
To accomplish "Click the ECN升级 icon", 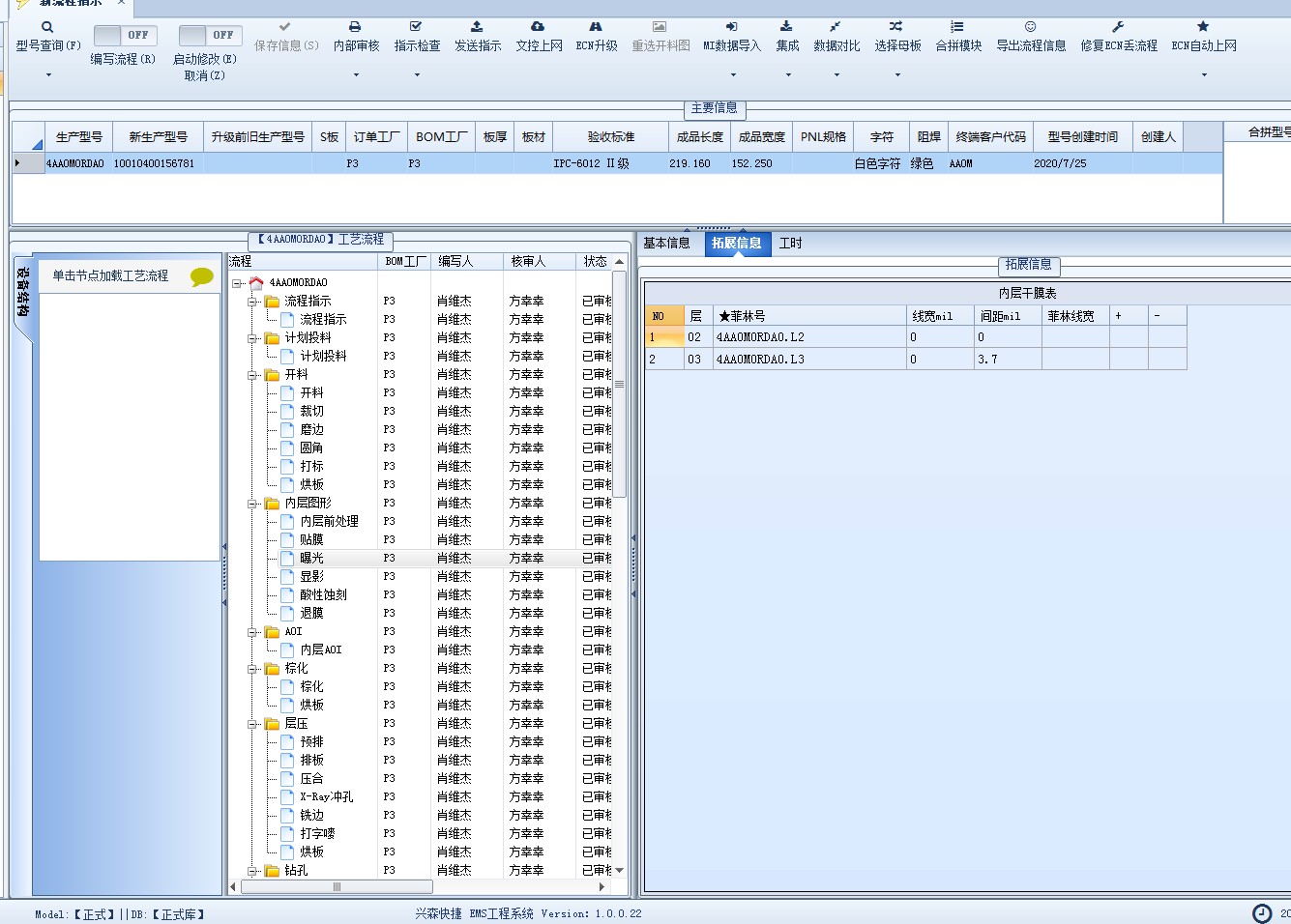I will click(596, 27).
